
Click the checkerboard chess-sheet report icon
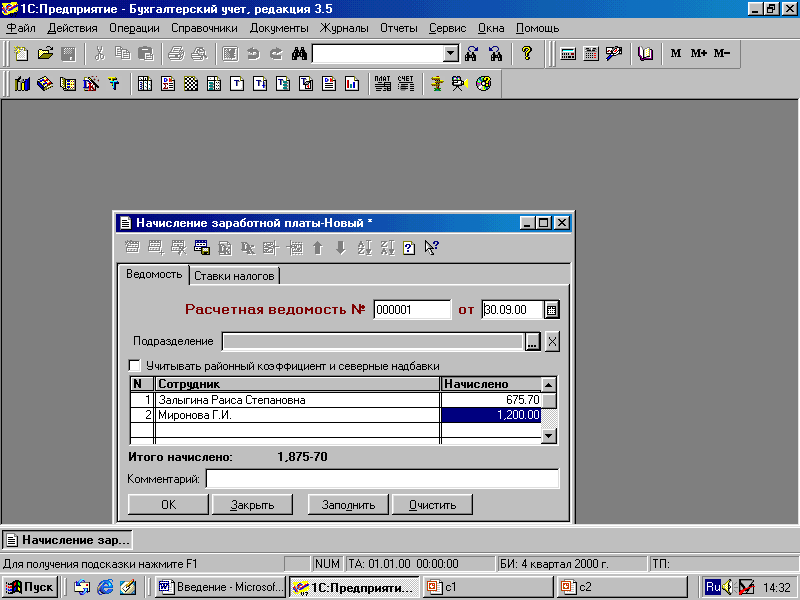191,84
